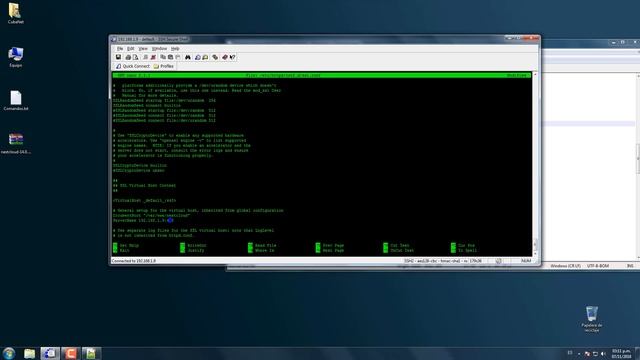Viewport: 640px width, 360px height.
Task: Click the volume icon in system tray
Action: (603, 353)
